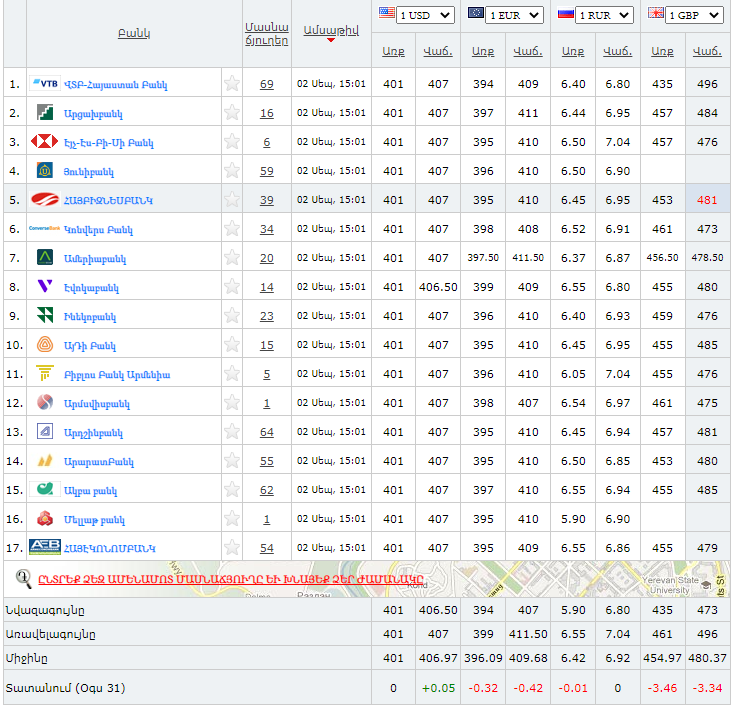Sort by the Բանկ column header

[x=134, y=33]
